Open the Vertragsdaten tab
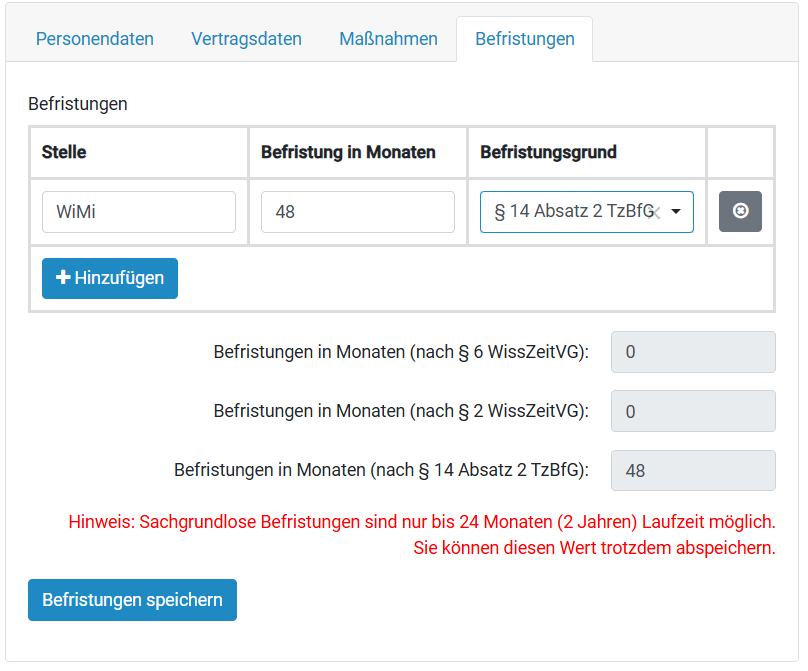This screenshot has height=671, width=808. (246, 39)
